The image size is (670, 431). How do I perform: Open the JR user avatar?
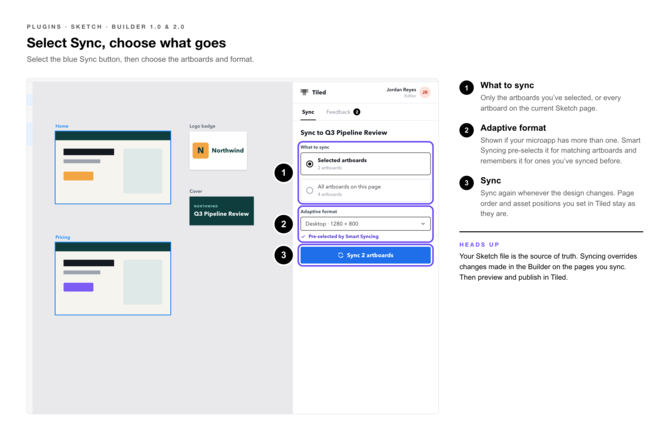coord(425,92)
